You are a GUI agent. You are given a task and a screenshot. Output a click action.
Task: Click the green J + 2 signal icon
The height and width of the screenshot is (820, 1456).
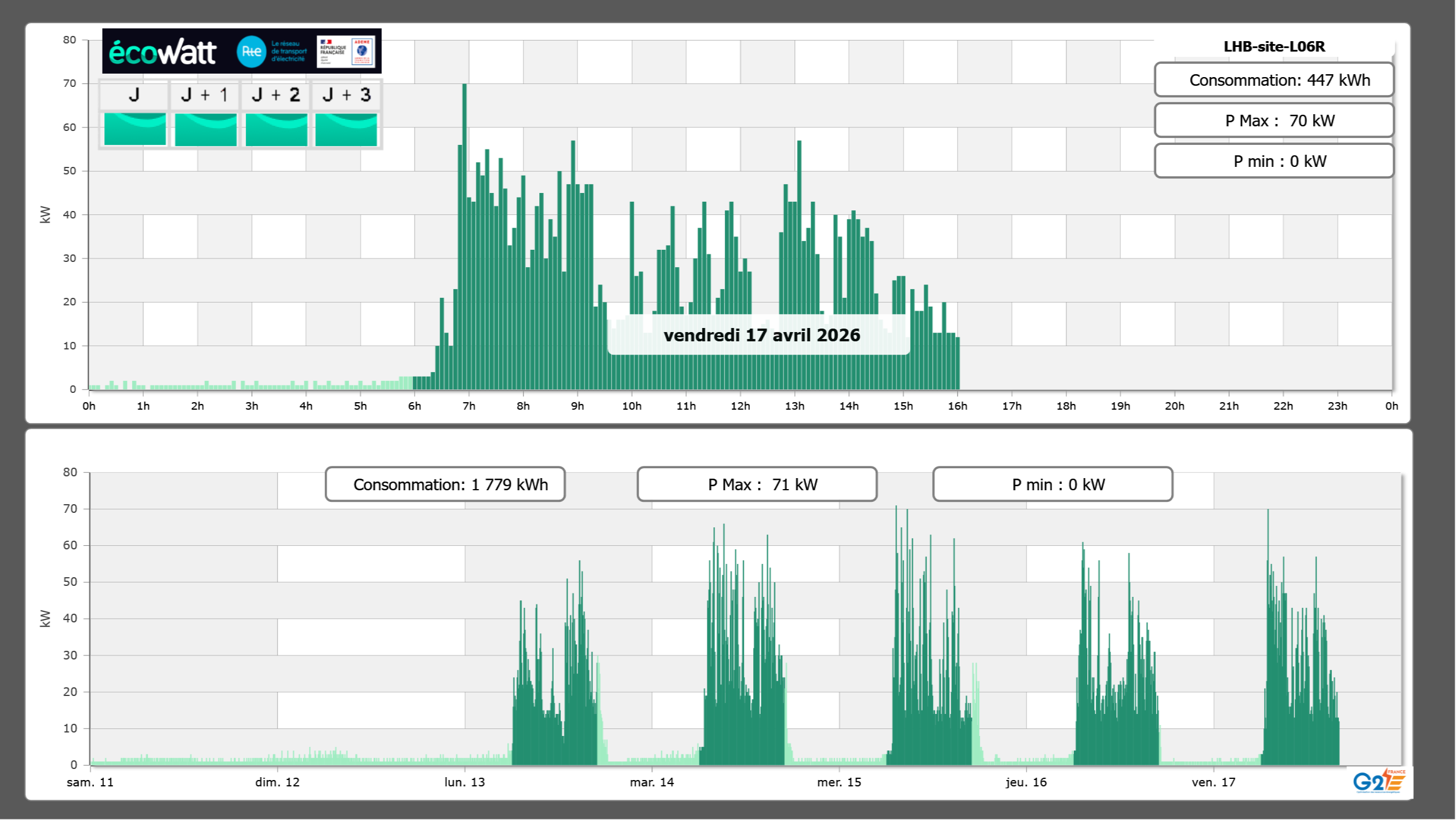pyautogui.click(x=276, y=129)
